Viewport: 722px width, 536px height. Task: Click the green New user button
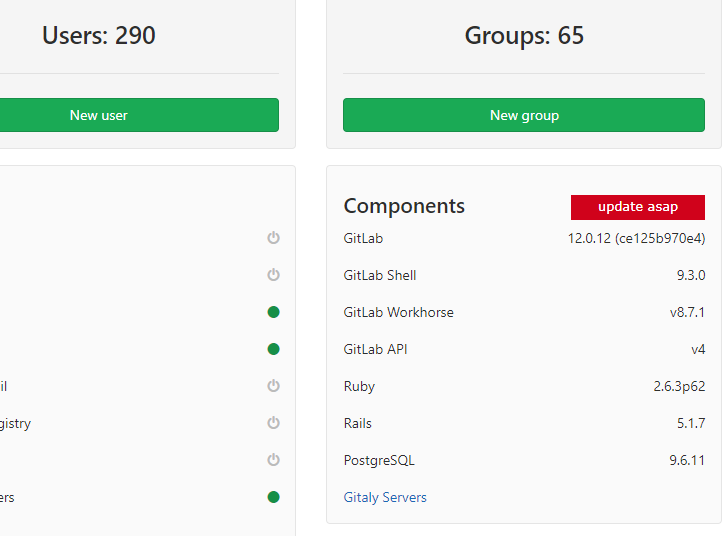click(x=99, y=115)
